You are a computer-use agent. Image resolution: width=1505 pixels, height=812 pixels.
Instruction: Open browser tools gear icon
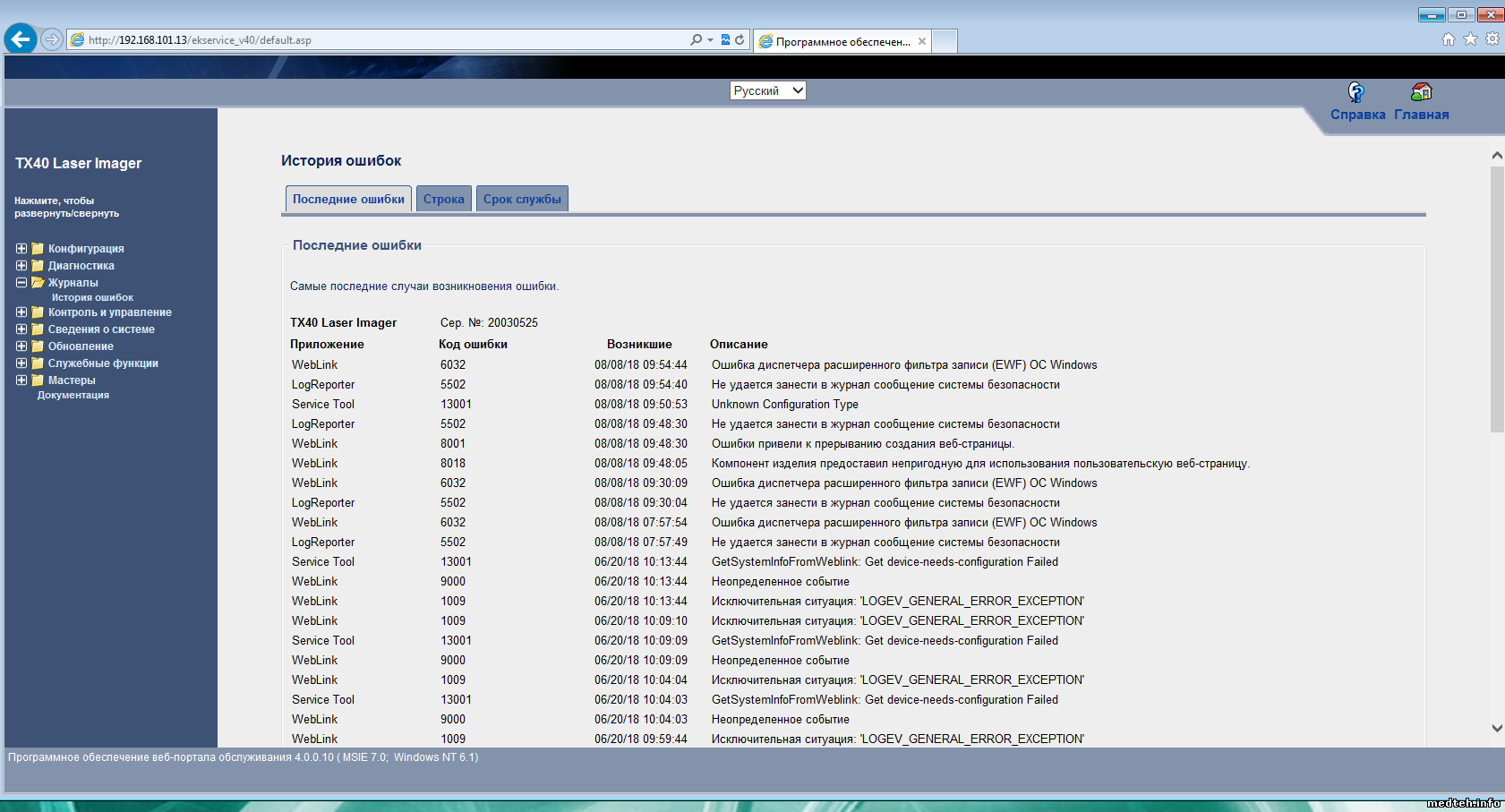coord(1492,39)
